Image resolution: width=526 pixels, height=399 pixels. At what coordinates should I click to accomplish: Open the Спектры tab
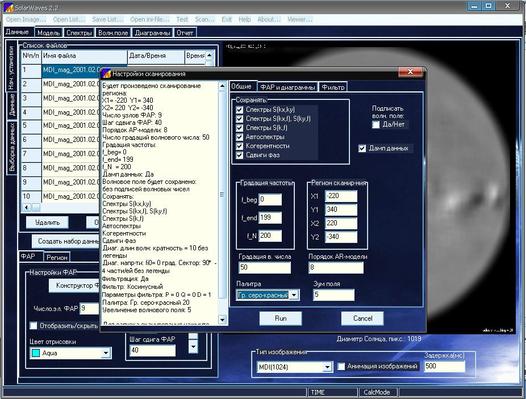point(79,33)
